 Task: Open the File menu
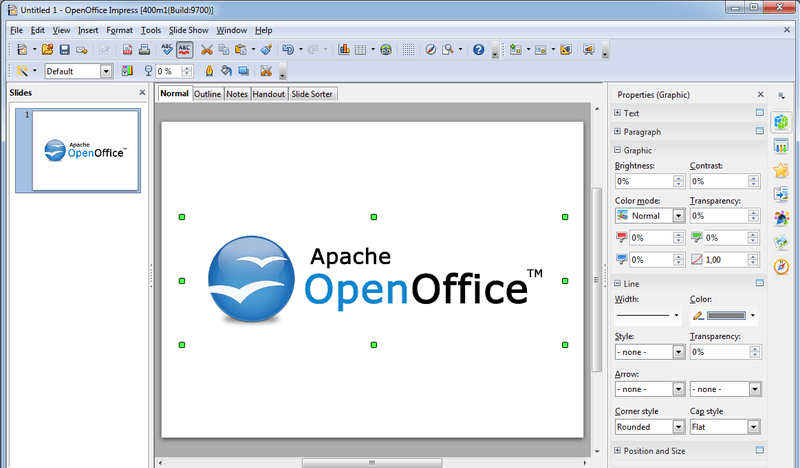pos(16,30)
